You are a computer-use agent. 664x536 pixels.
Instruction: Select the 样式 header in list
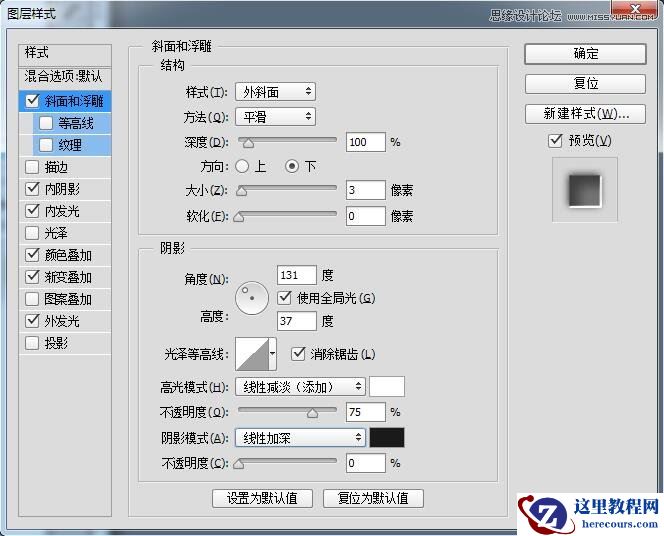click(x=65, y=53)
